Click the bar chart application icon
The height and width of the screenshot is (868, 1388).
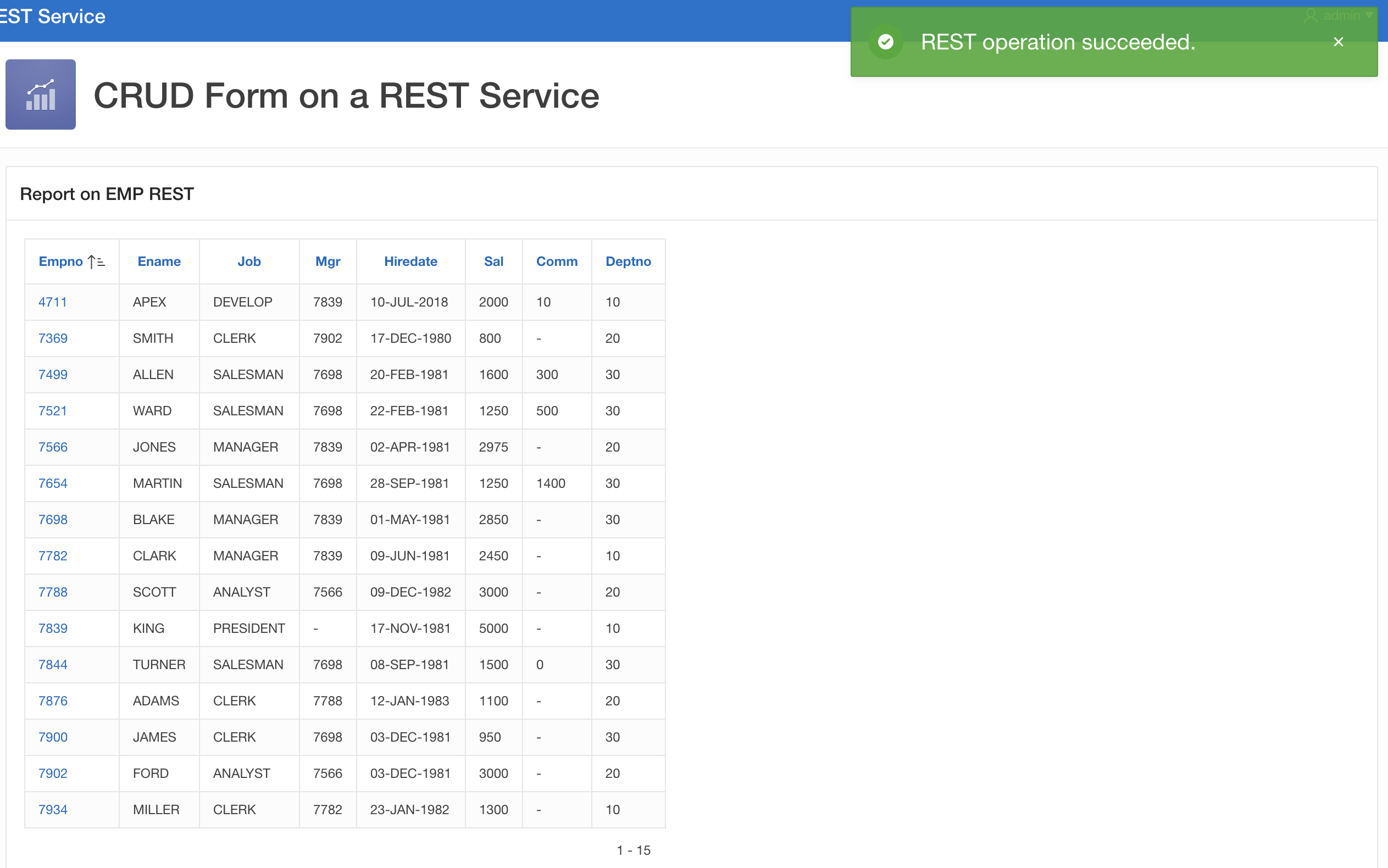click(x=40, y=94)
